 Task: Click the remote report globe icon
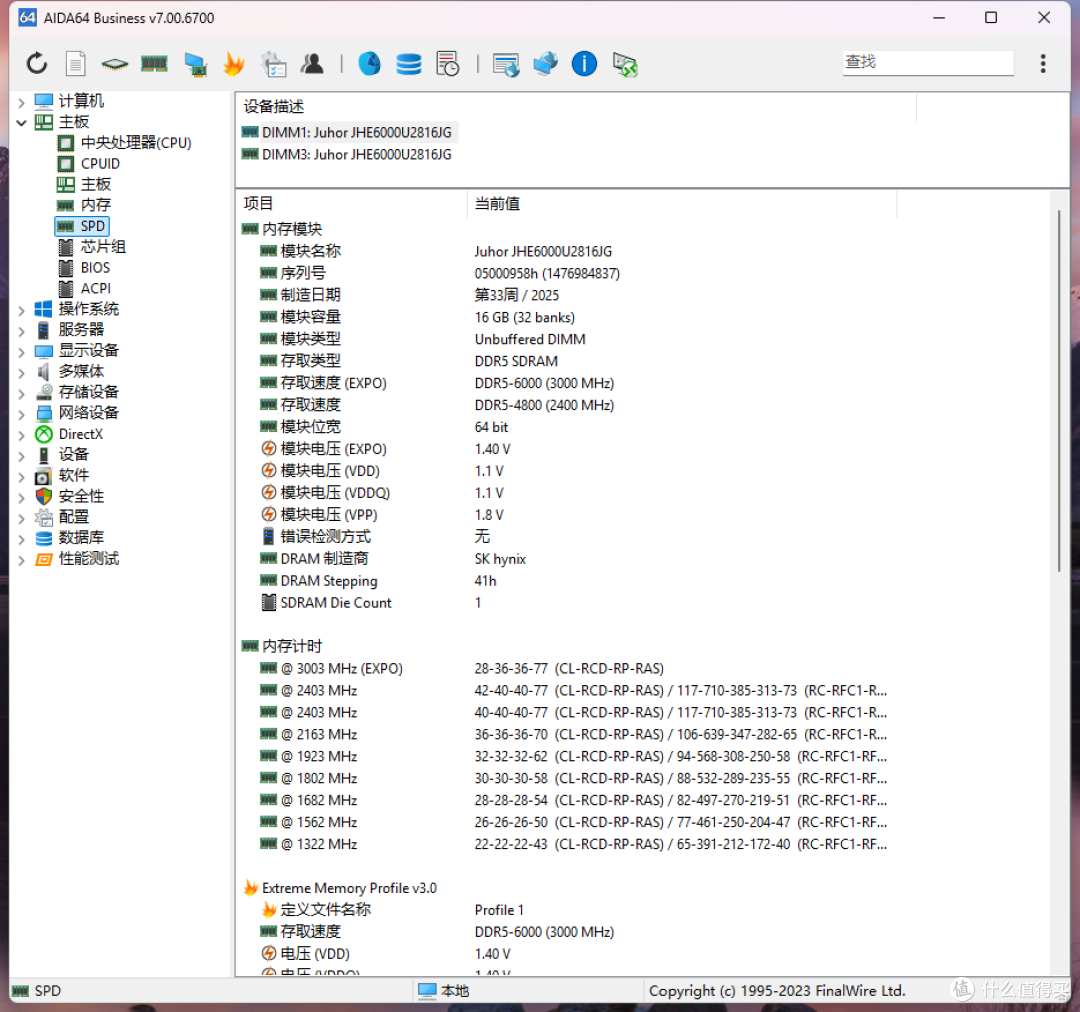click(x=506, y=64)
